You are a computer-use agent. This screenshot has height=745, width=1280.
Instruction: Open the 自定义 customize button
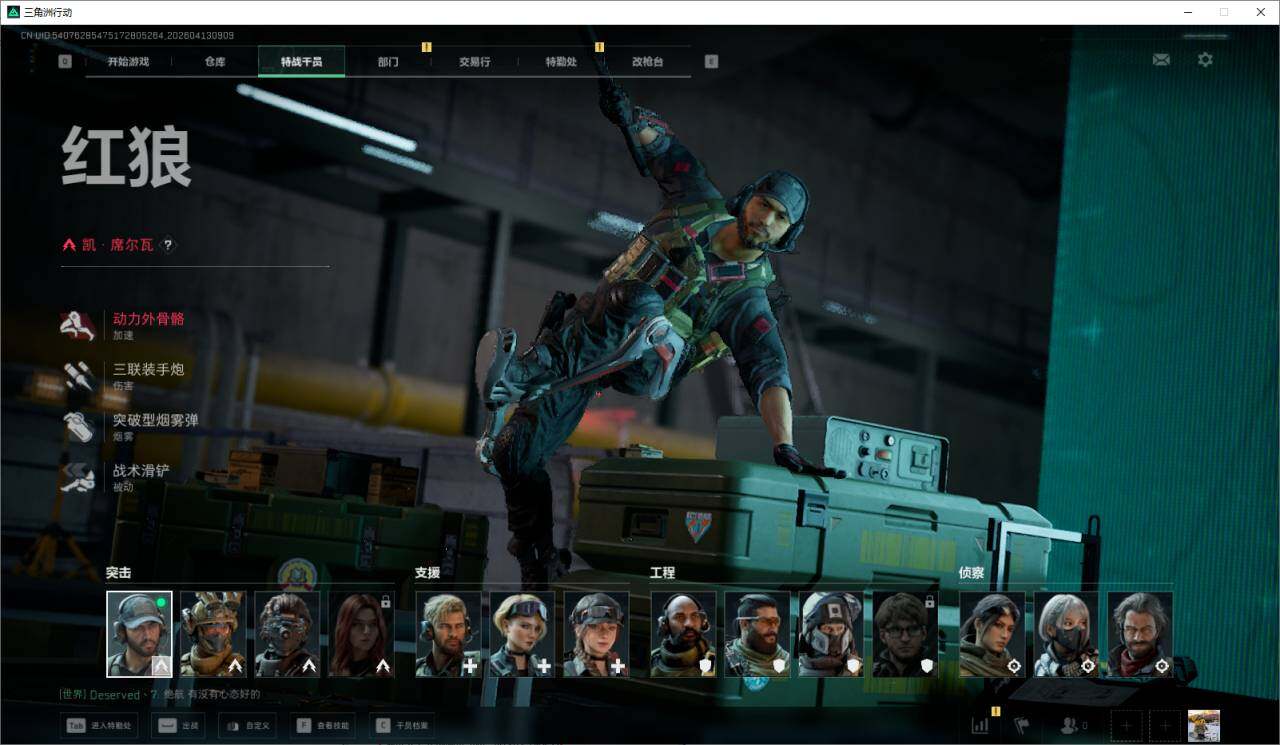coord(247,725)
